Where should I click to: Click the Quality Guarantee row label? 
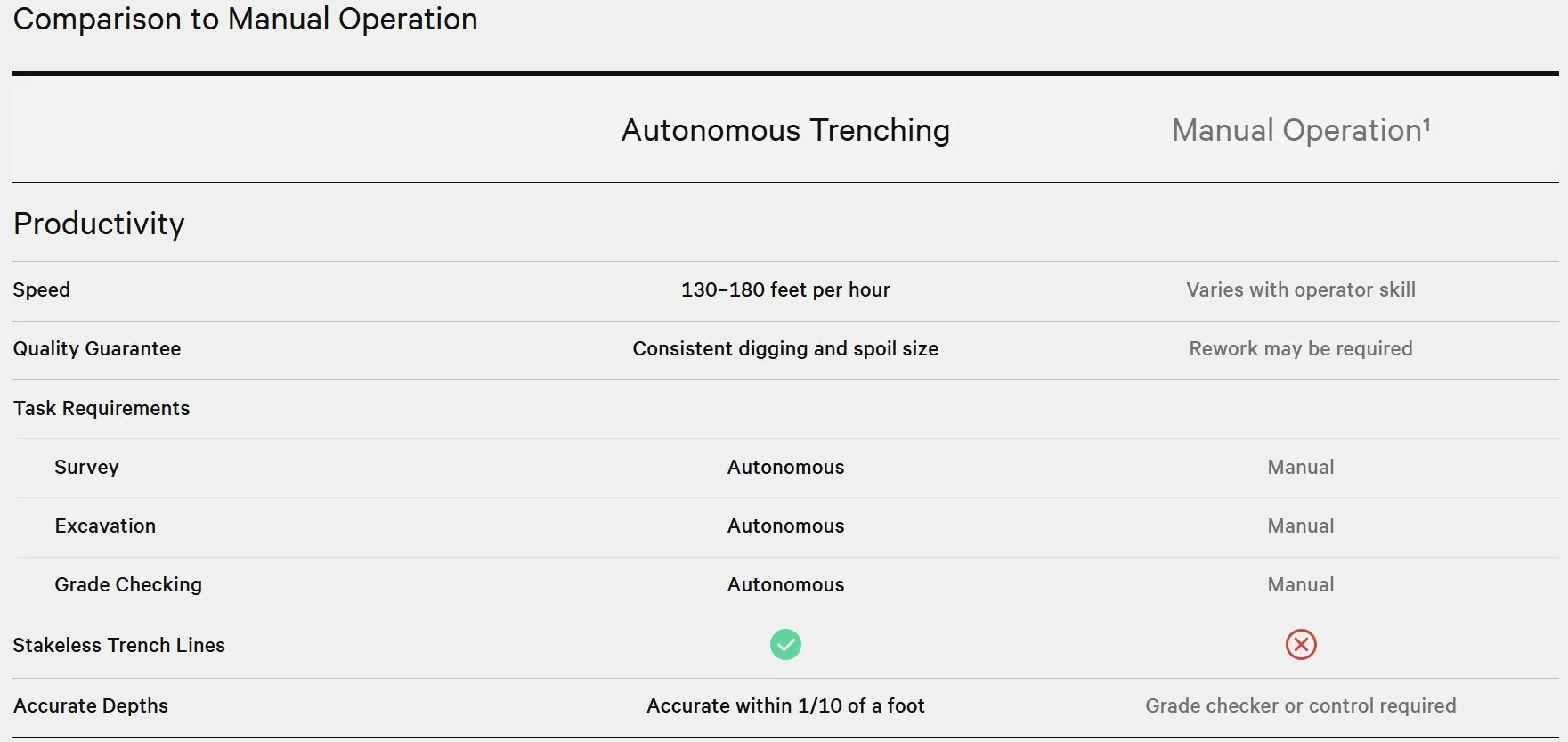point(97,348)
